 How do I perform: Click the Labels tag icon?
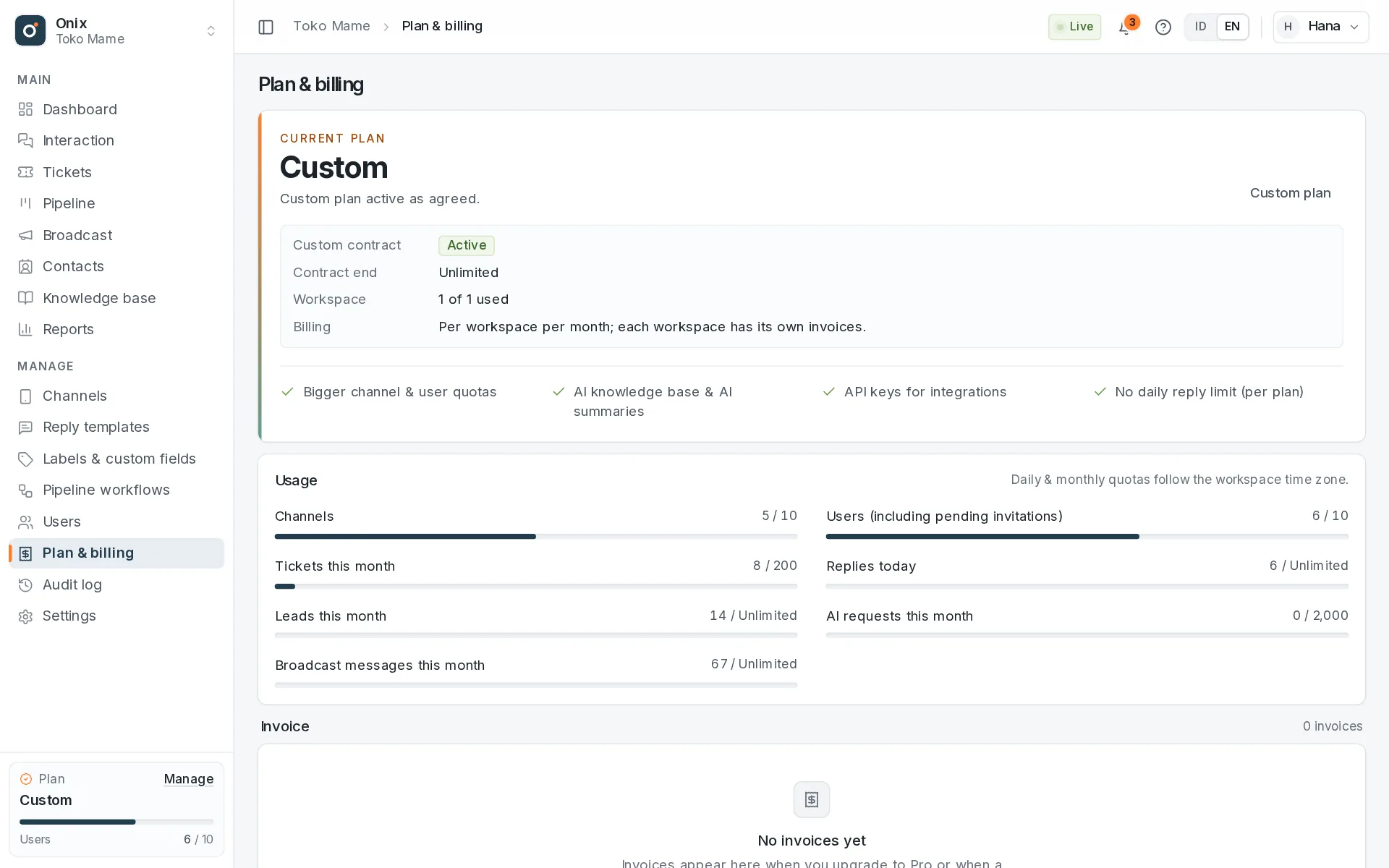coord(25,459)
